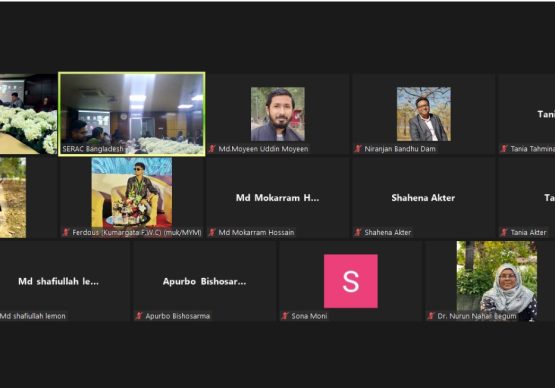
Task: Click muted mic icon beside Md Mokarram Hossain
Action: pyautogui.click(x=212, y=232)
